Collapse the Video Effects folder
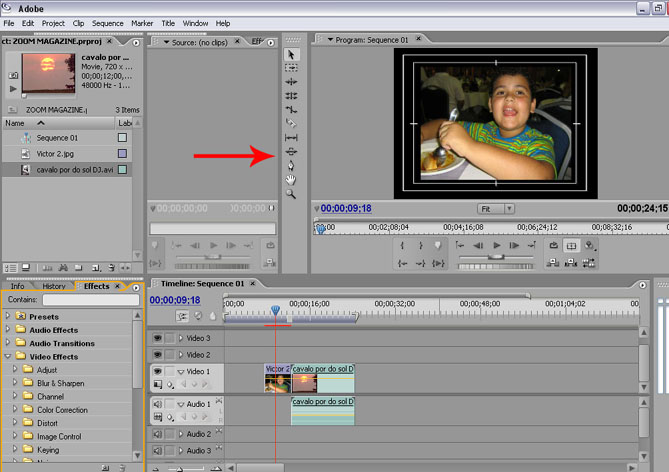Viewport: 669px width, 472px height. [9, 356]
